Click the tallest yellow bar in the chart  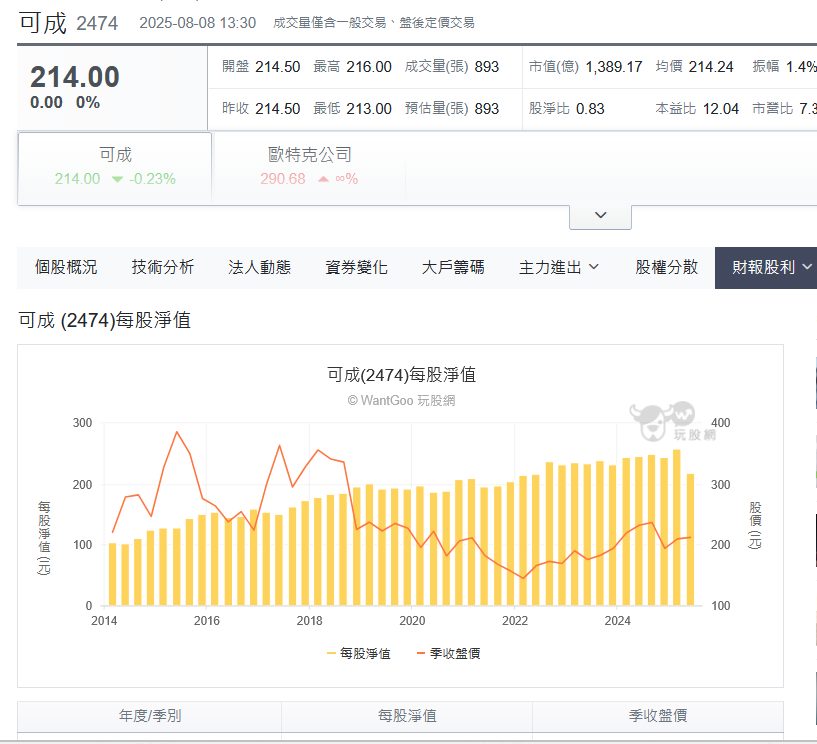pos(677,528)
